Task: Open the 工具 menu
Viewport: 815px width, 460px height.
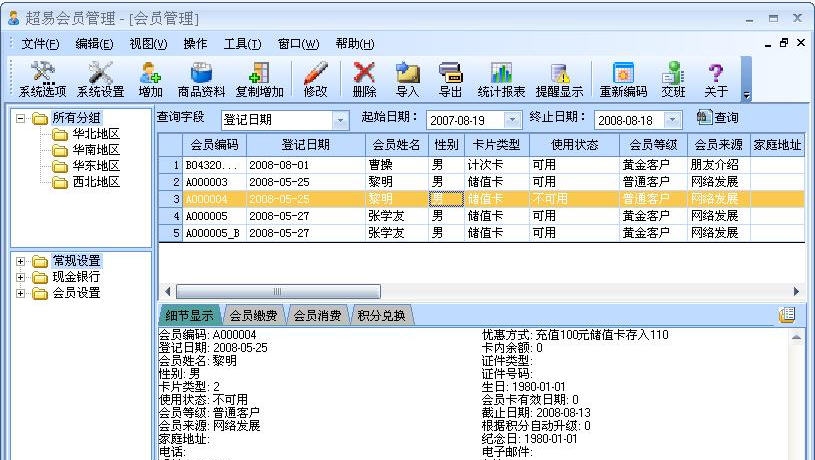Action: (242, 44)
